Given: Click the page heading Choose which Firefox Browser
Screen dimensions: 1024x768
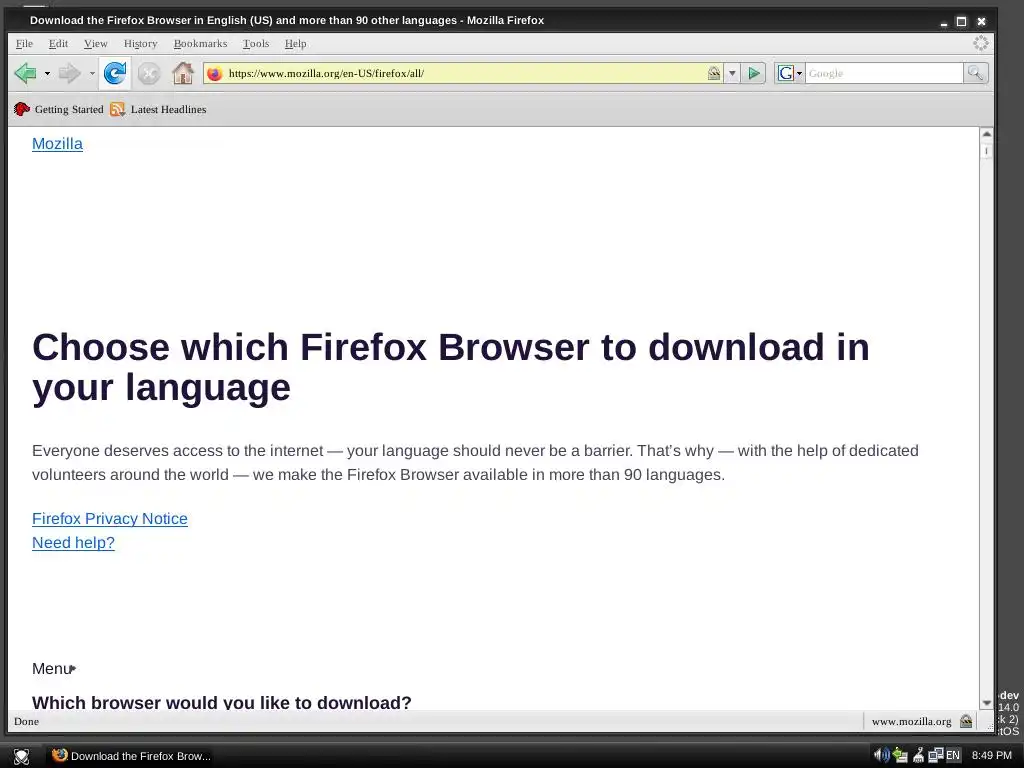Looking at the screenshot, I should [451, 367].
